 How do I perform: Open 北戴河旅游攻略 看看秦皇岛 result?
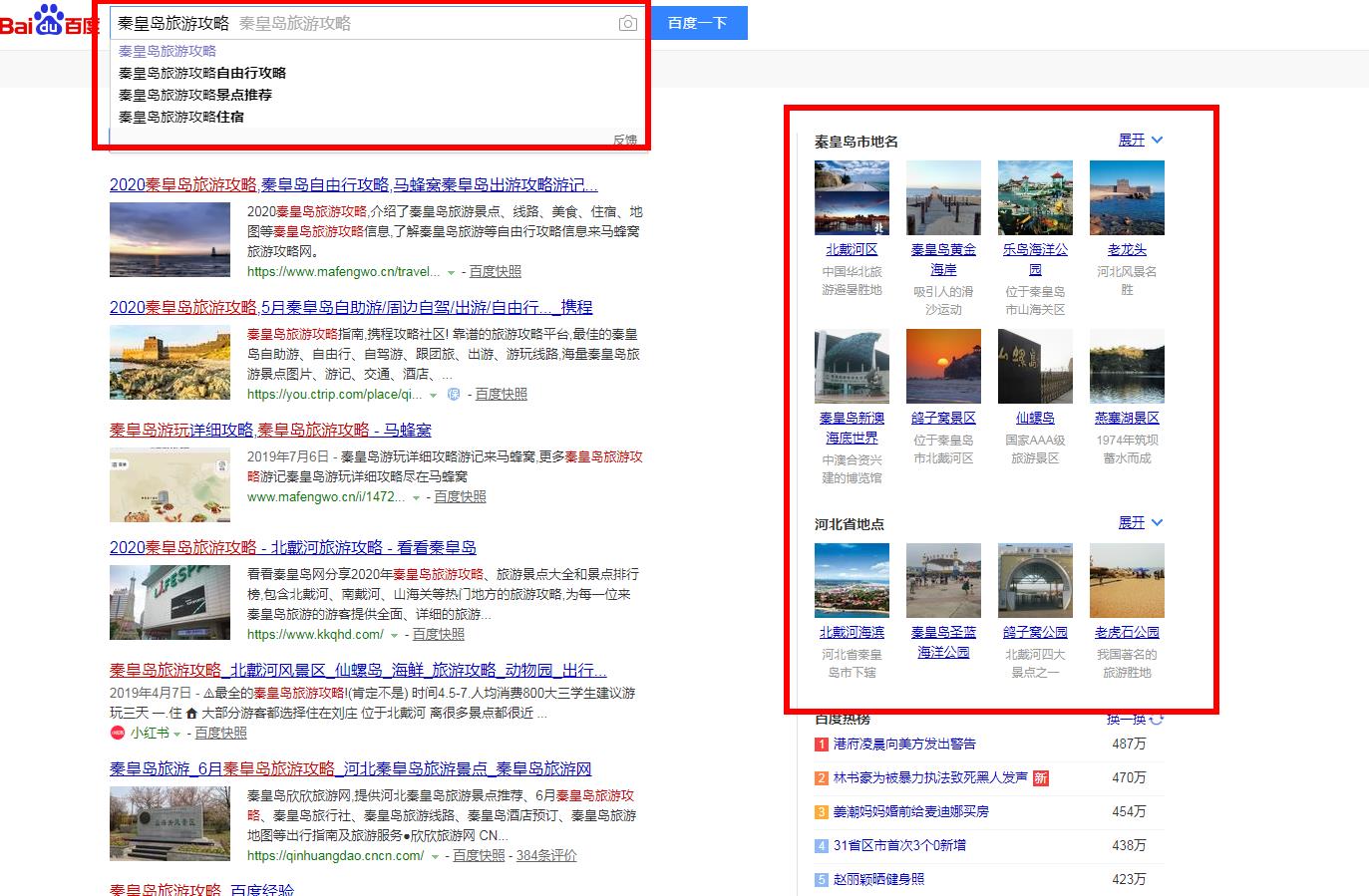(293, 547)
